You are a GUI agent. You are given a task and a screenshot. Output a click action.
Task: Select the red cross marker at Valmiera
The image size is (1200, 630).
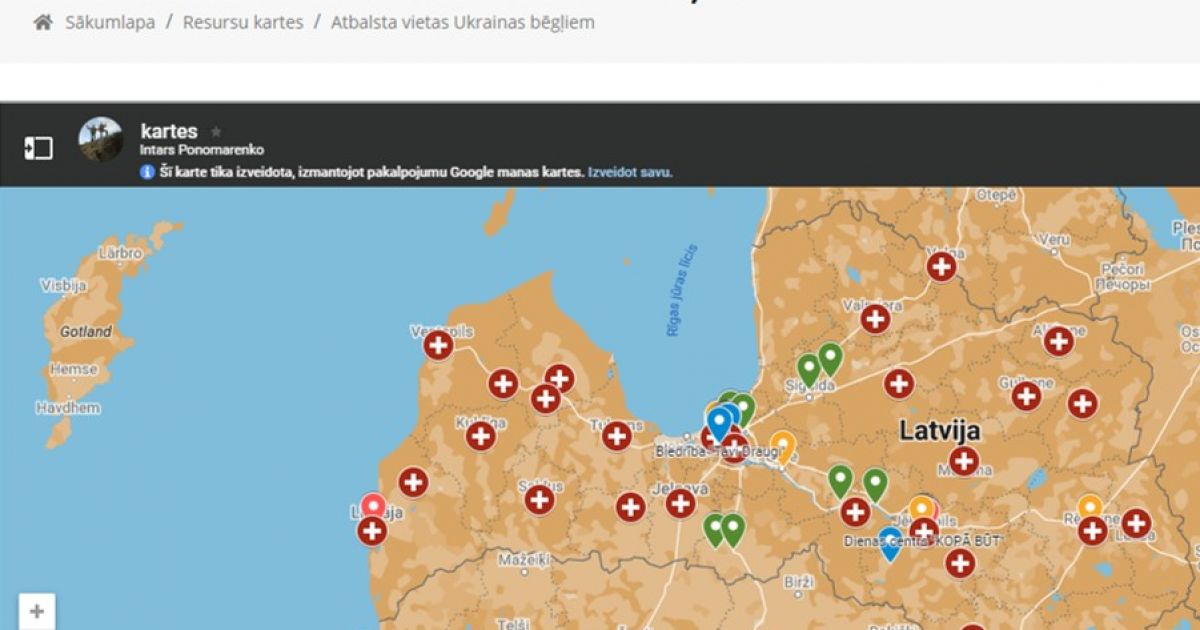click(x=875, y=318)
